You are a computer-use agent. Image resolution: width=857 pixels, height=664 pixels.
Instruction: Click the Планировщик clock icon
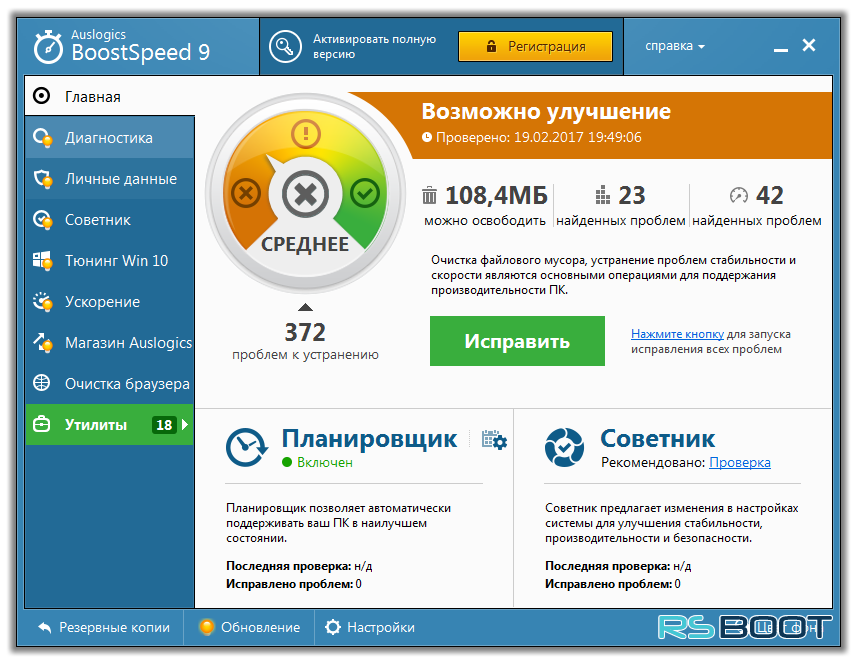[247, 447]
